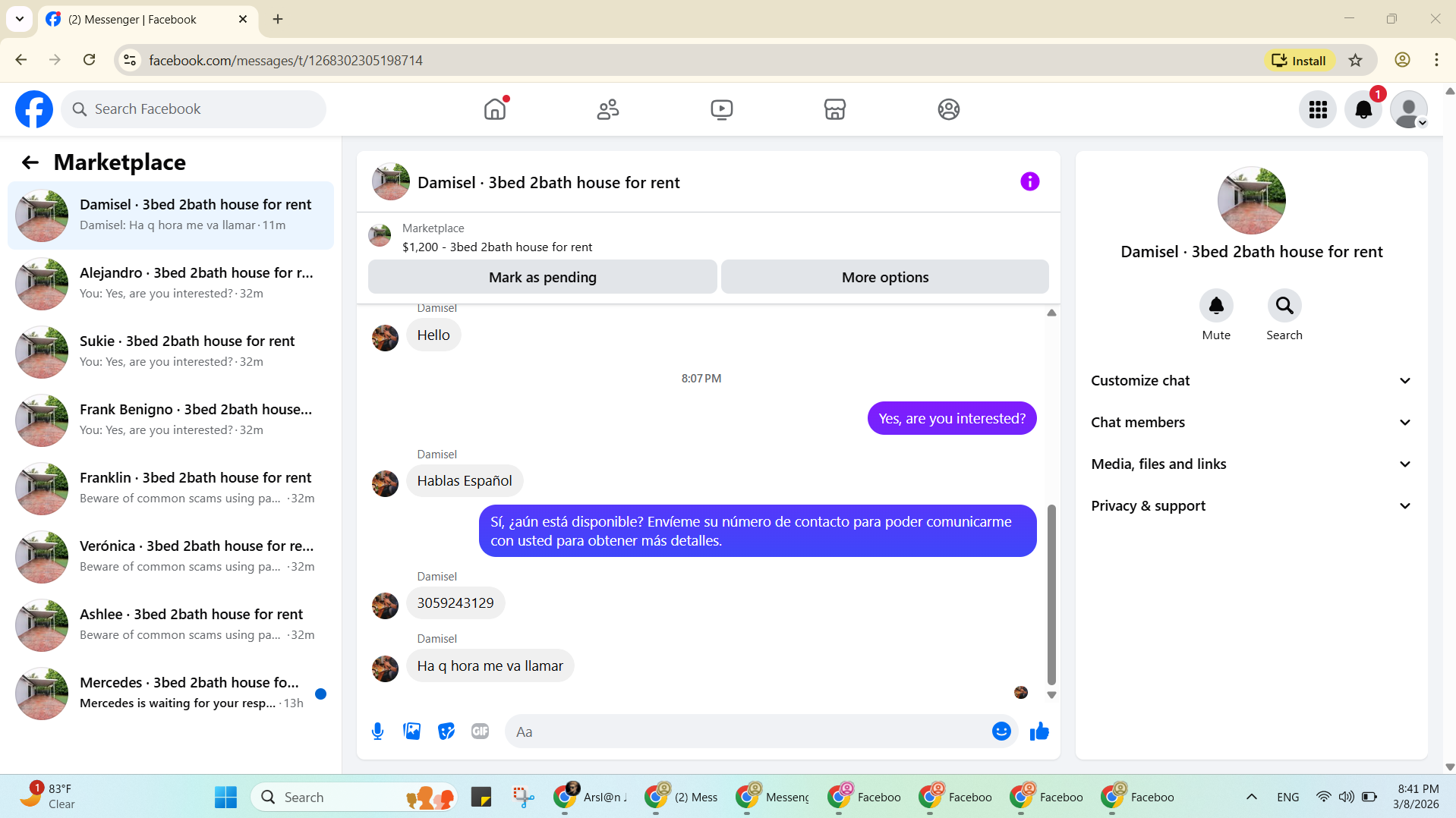Choose a sticker icon in composer
1456x818 pixels.
[x=446, y=731]
